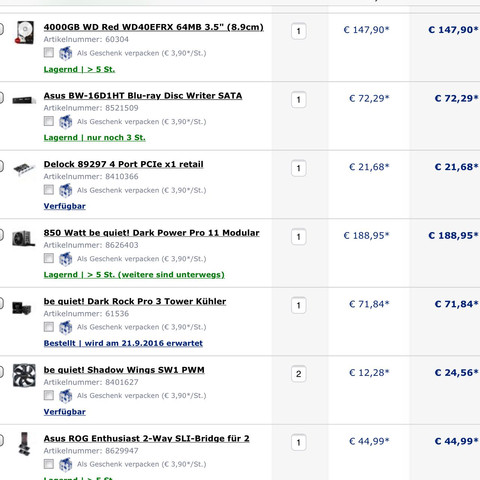Click gift box icon for WD Red drive
Viewport: 480px width, 480px height.
tap(65, 53)
